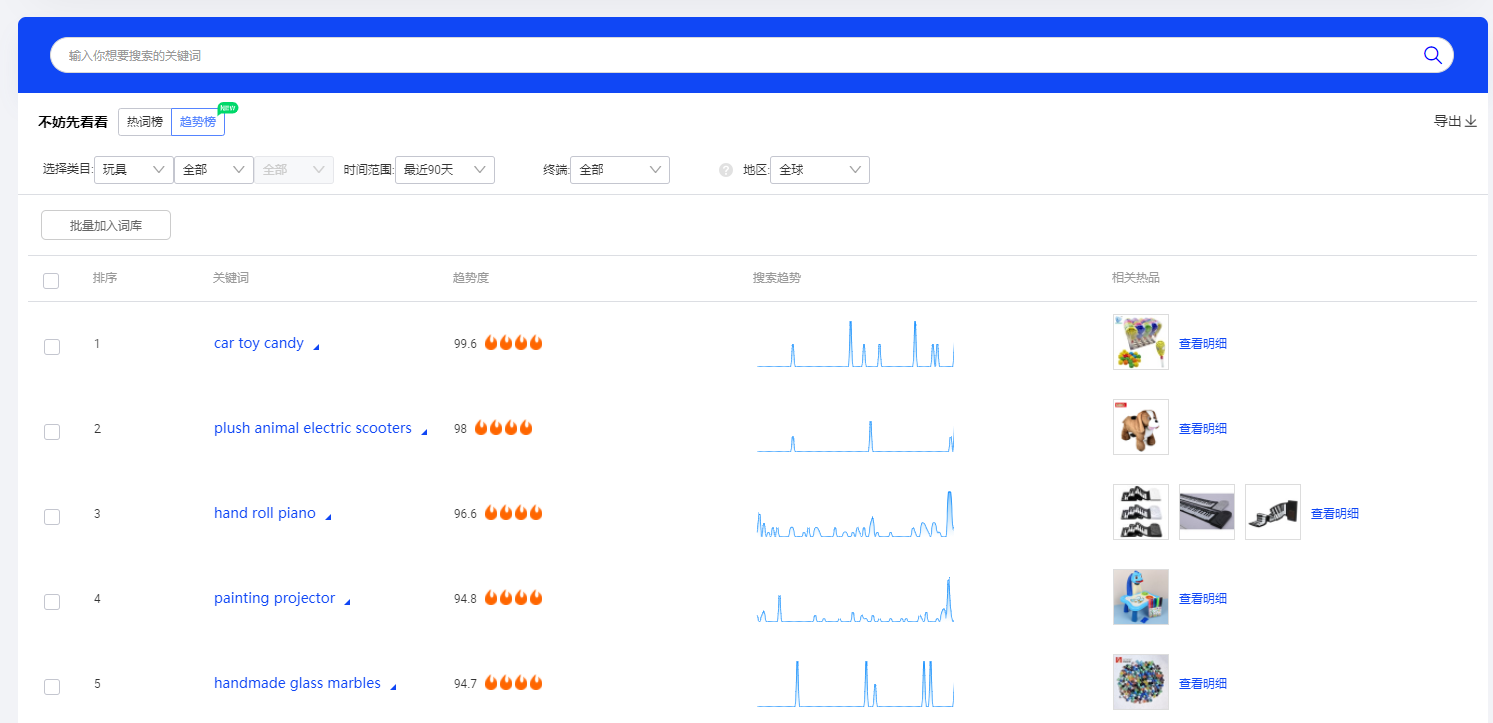The width and height of the screenshot is (1493, 723).
Task: Expand triangle beside painting projector keyword
Action: pyautogui.click(x=347, y=600)
